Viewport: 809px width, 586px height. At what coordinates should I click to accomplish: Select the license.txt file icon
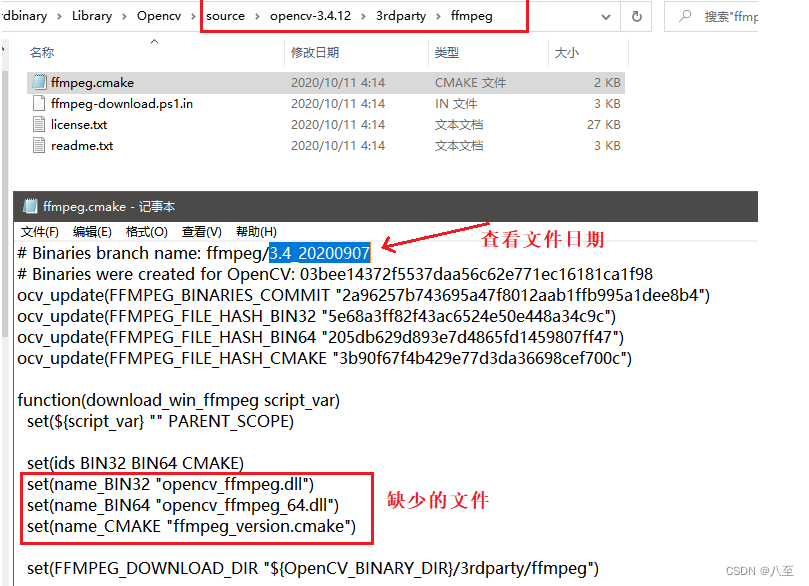coord(39,125)
